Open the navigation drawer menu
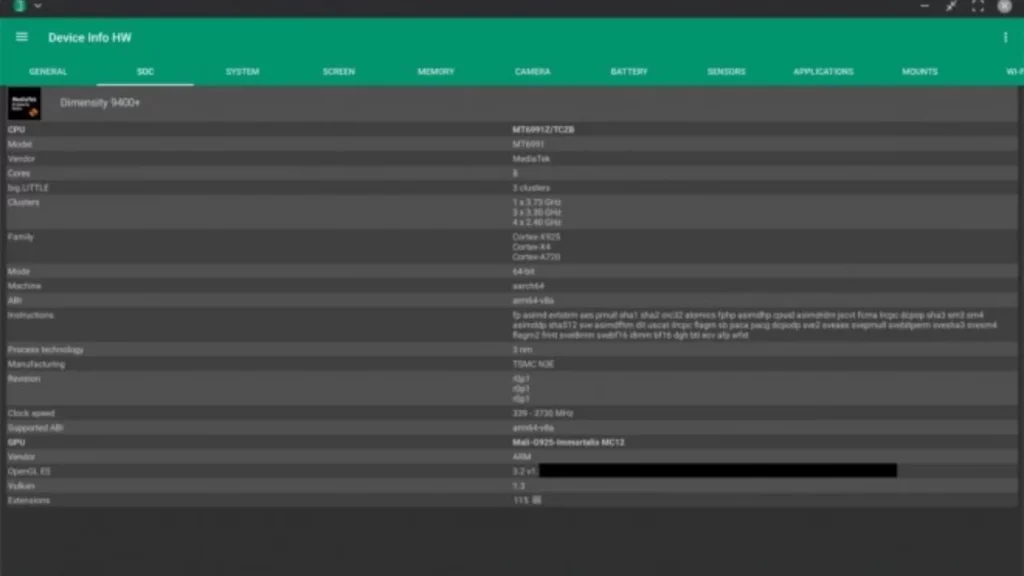Image resolution: width=1024 pixels, height=576 pixels. click(x=21, y=37)
